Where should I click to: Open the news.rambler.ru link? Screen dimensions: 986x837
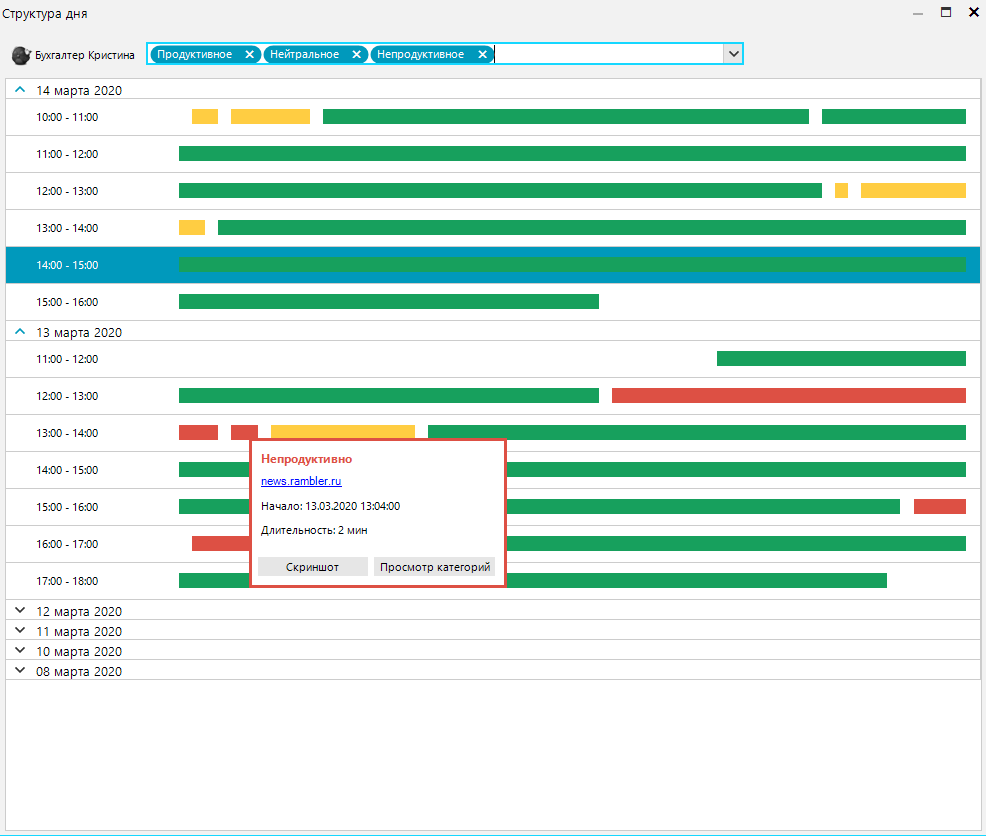pyautogui.click(x=287, y=481)
